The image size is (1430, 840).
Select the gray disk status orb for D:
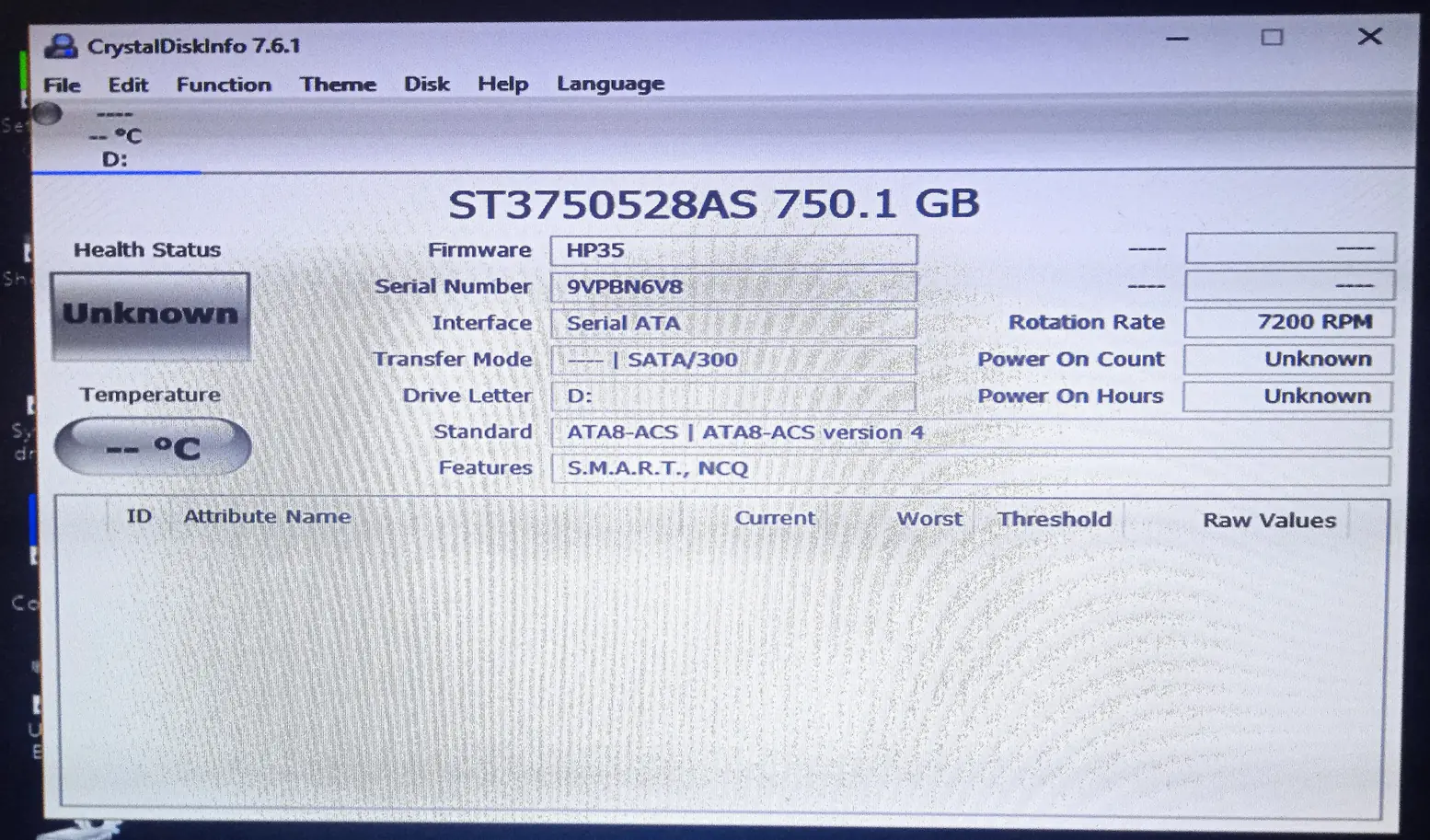[x=47, y=114]
